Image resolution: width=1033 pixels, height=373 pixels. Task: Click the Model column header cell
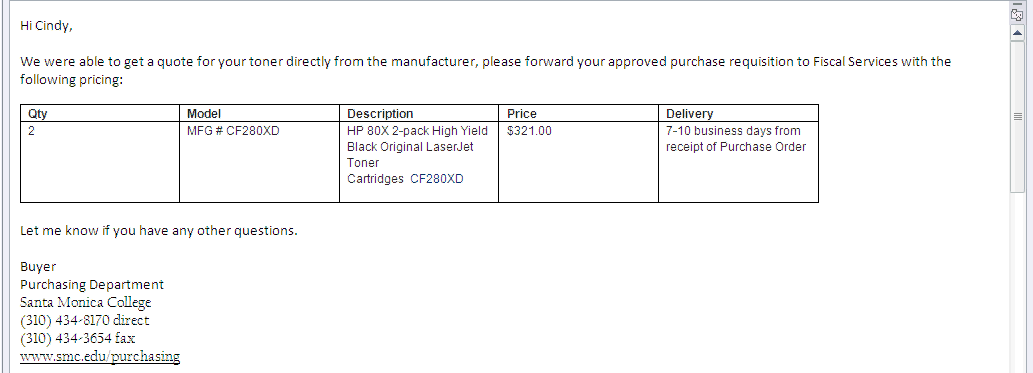(x=260, y=113)
